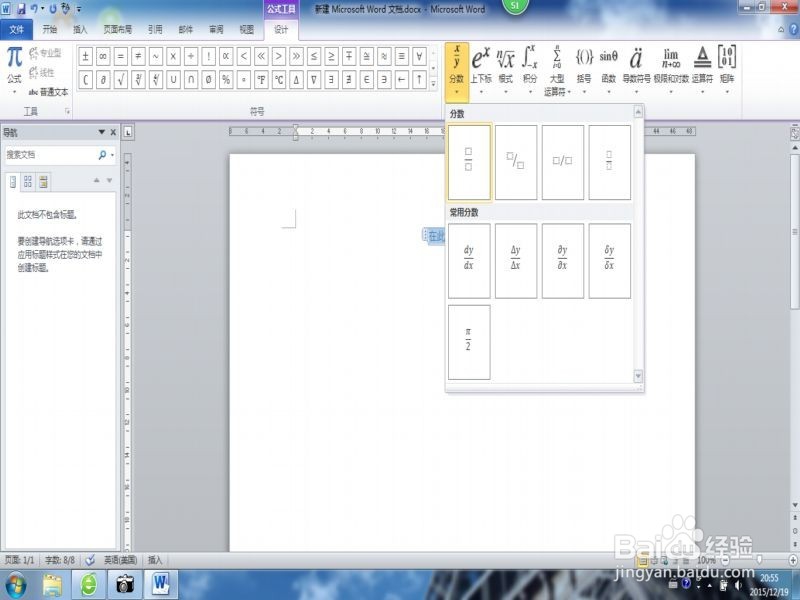Insert the greater-than-or-equal symbol
Screen dimensions: 800x600
tap(331, 56)
